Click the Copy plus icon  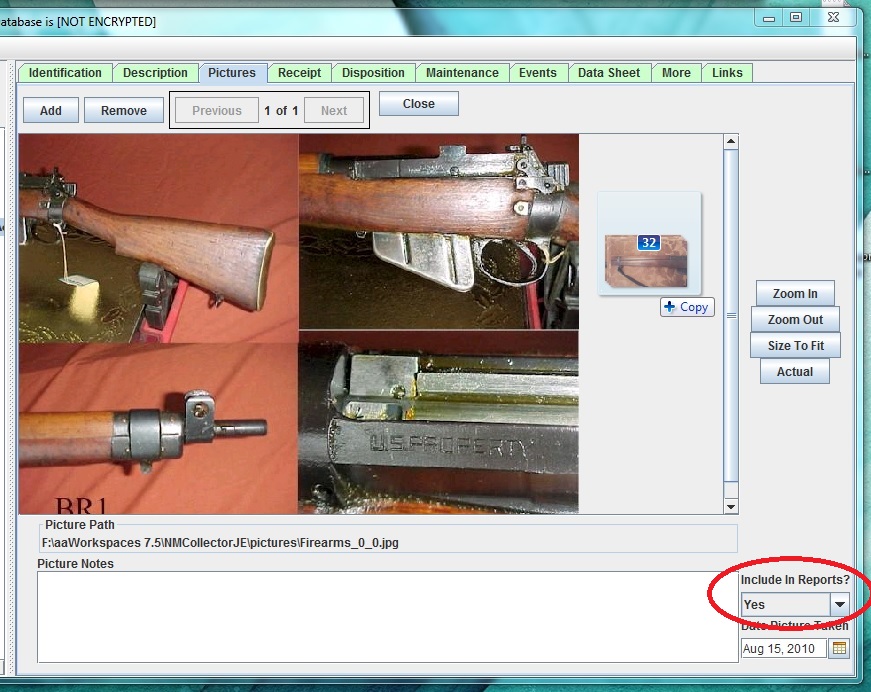[x=669, y=307]
